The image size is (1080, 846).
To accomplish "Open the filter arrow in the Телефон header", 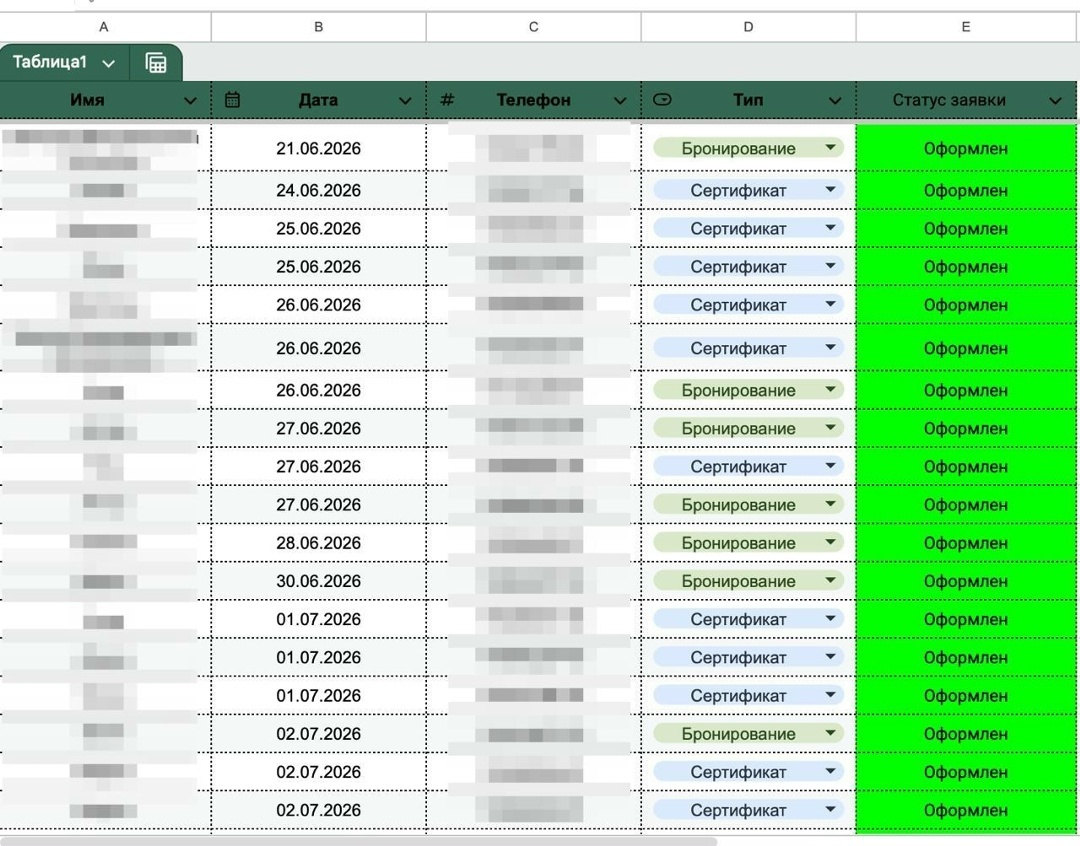I will tap(620, 101).
